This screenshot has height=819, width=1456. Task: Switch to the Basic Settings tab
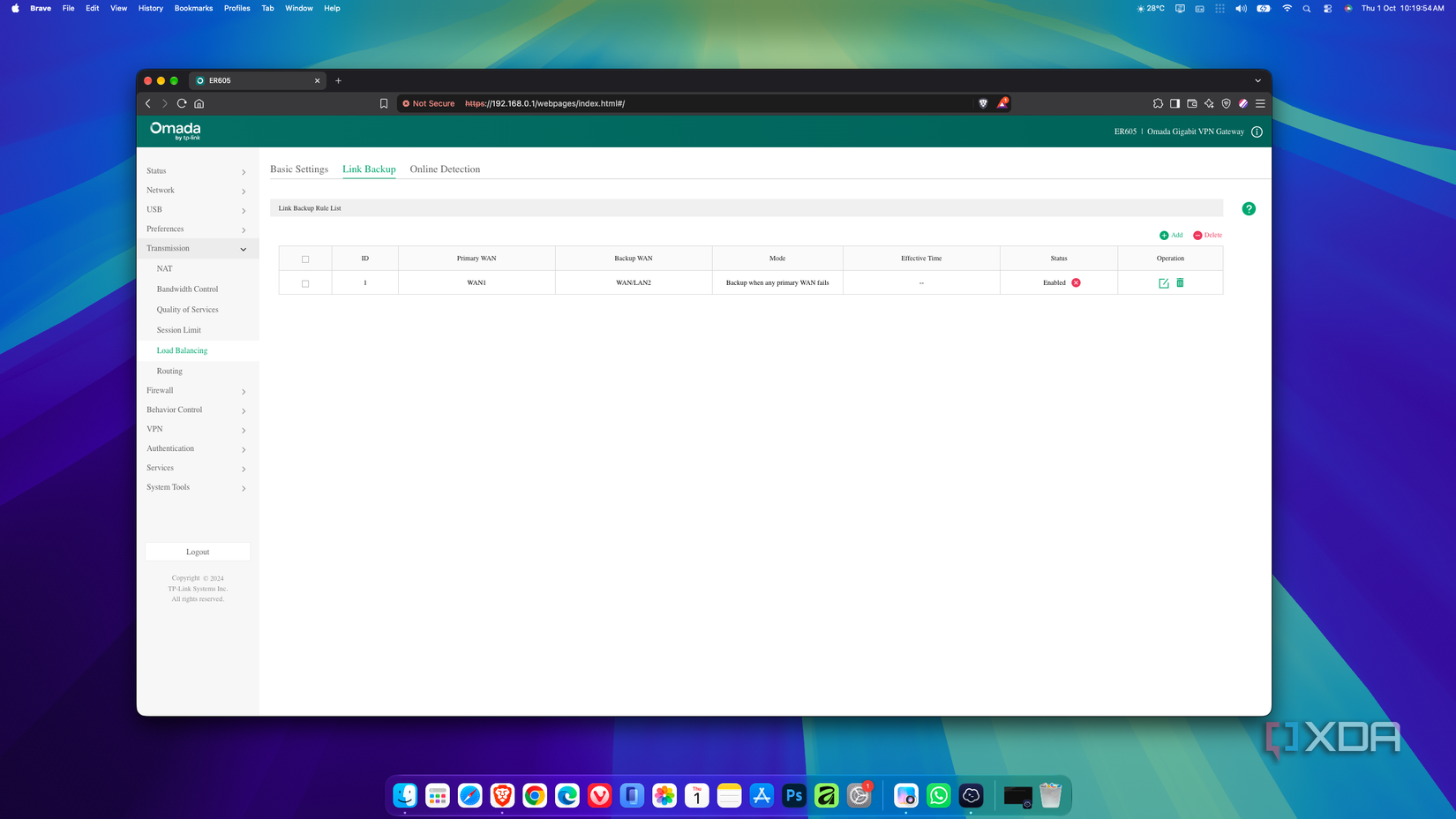point(299,169)
